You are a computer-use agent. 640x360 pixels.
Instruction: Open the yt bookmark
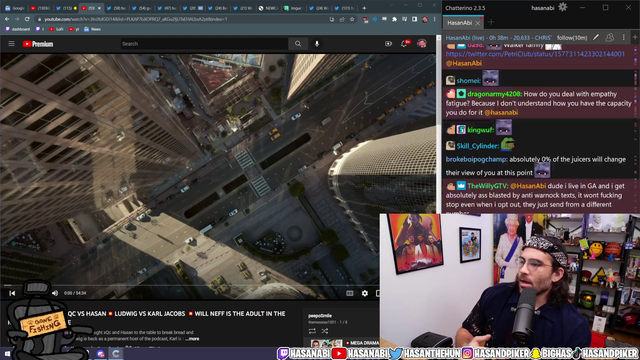pos(74,29)
